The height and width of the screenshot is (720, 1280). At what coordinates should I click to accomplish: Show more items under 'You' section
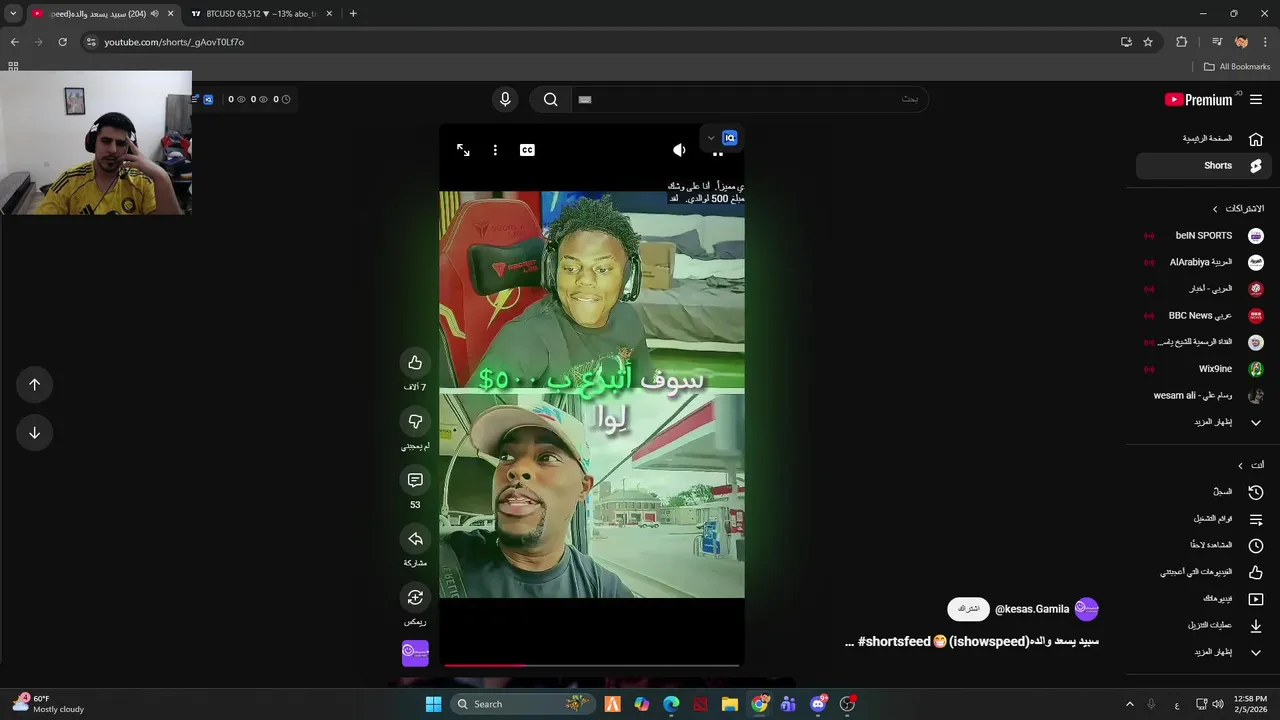click(1203, 652)
